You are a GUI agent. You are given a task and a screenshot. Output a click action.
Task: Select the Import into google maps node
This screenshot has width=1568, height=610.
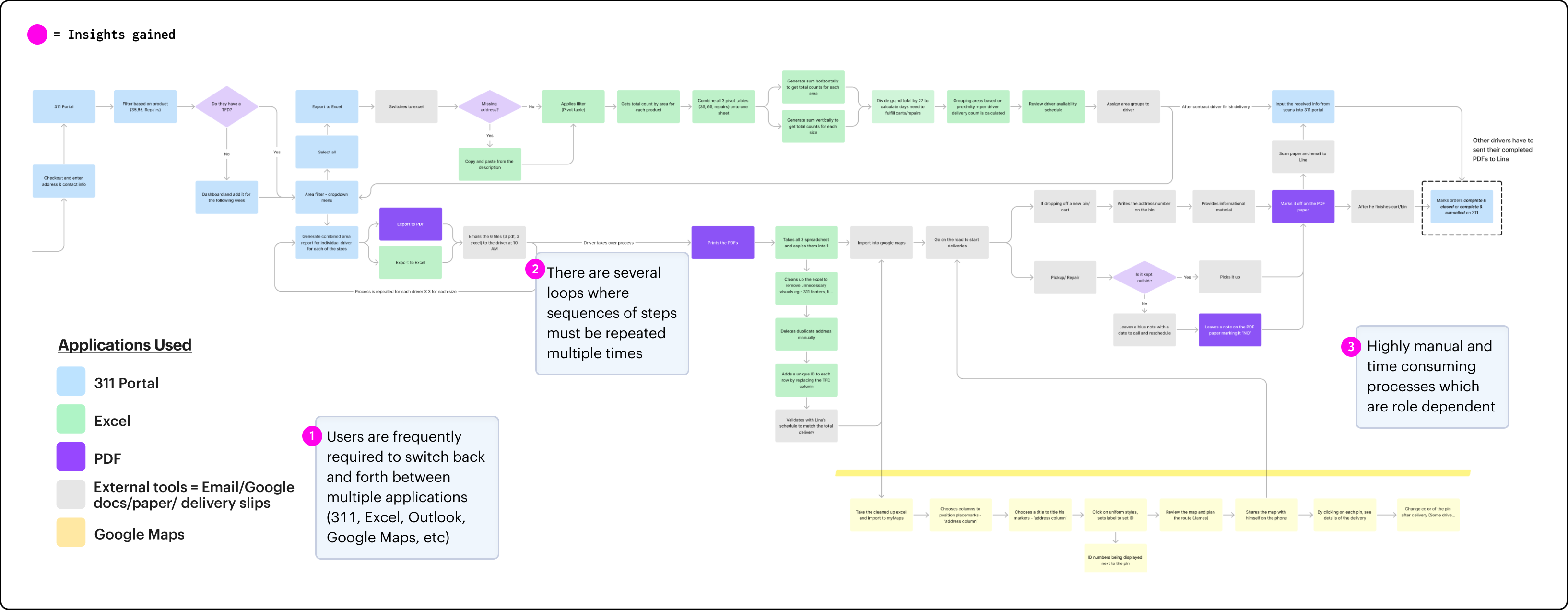pos(881,242)
